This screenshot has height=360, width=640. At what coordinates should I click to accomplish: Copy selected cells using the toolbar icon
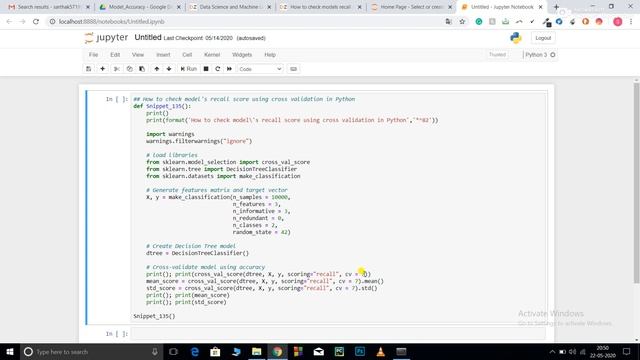coord(129,69)
